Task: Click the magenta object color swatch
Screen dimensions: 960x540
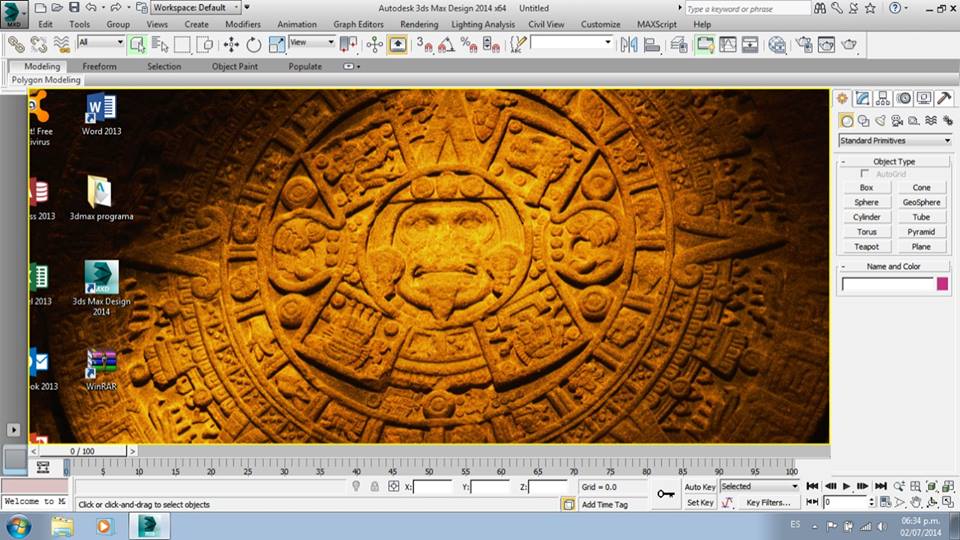Action: [942, 283]
